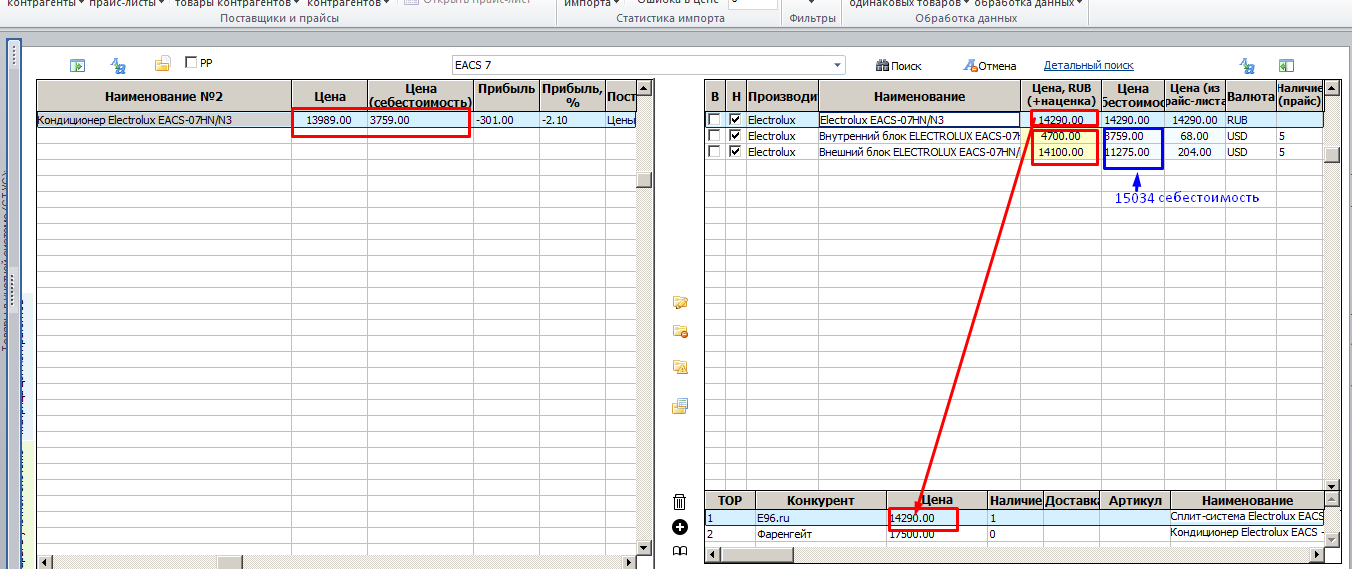Open the EACS 7 search combo dropdown arrow
The height and width of the screenshot is (569, 1352).
click(x=837, y=66)
